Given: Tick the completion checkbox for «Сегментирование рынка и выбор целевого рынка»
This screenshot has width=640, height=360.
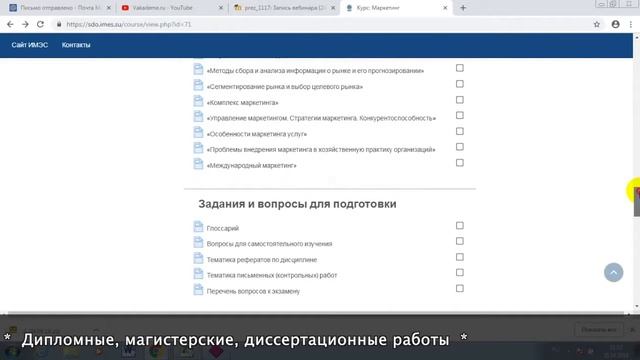Looking at the screenshot, I should tap(460, 84).
